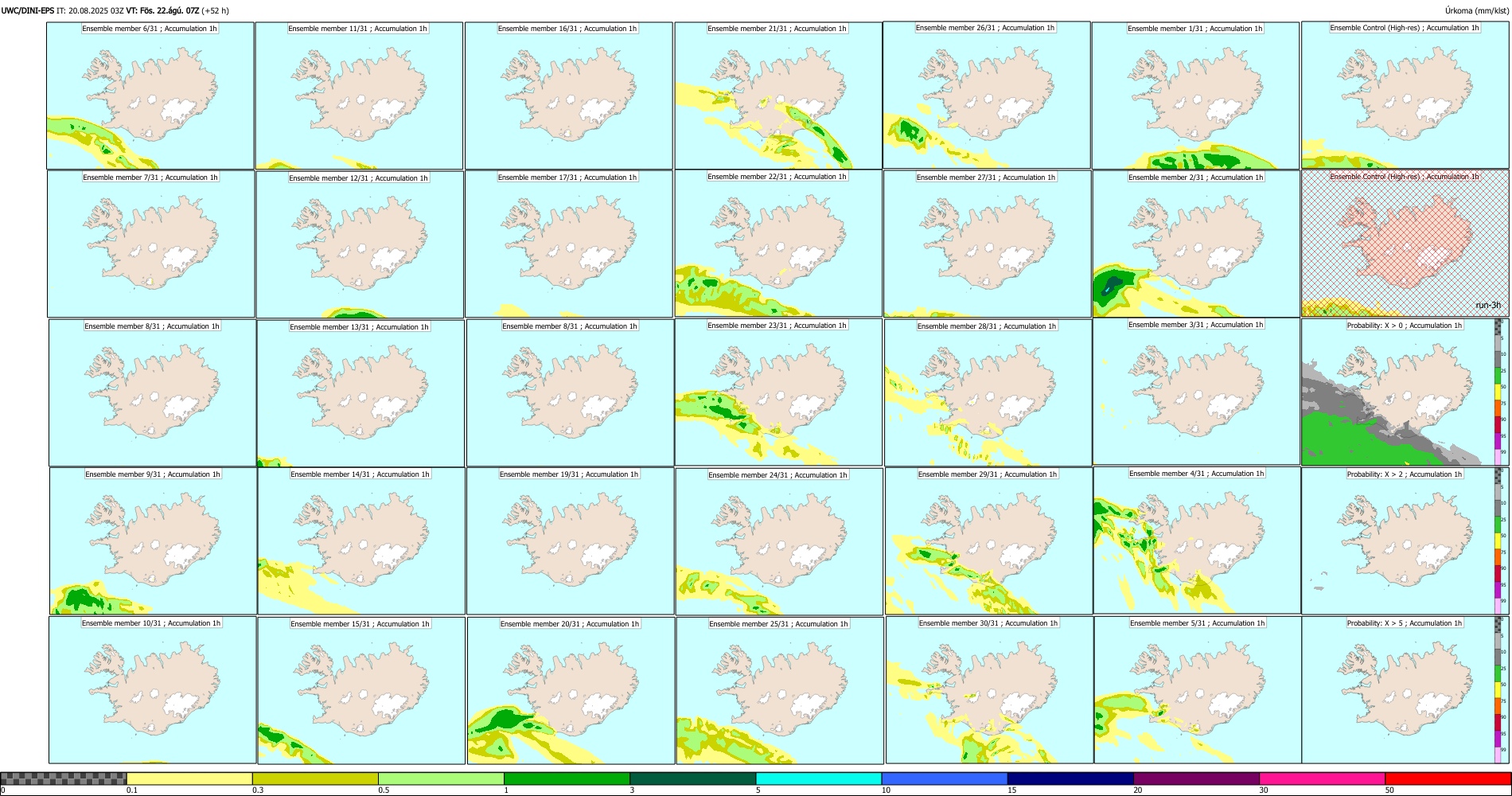Viewport: 1512px width, 796px height.
Task: Open the hatched run-3h Ensemble Control map
Action: pyautogui.click(x=1405, y=243)
